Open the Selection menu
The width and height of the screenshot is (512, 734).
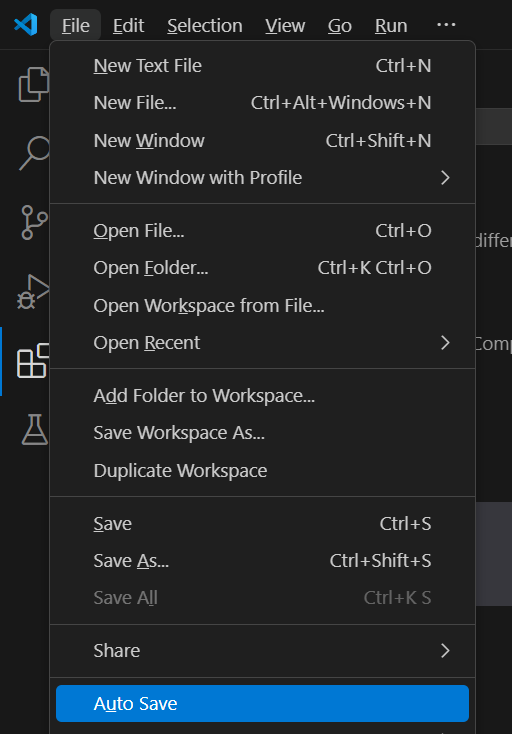click(205, 26)
